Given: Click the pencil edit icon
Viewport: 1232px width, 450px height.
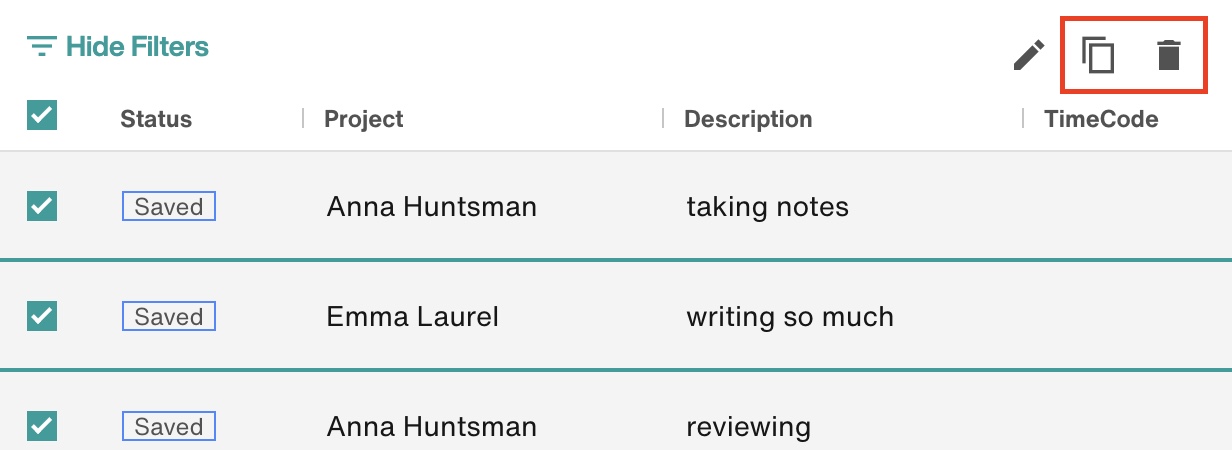Looking at the screenshot, I should tap(1029, 55).
